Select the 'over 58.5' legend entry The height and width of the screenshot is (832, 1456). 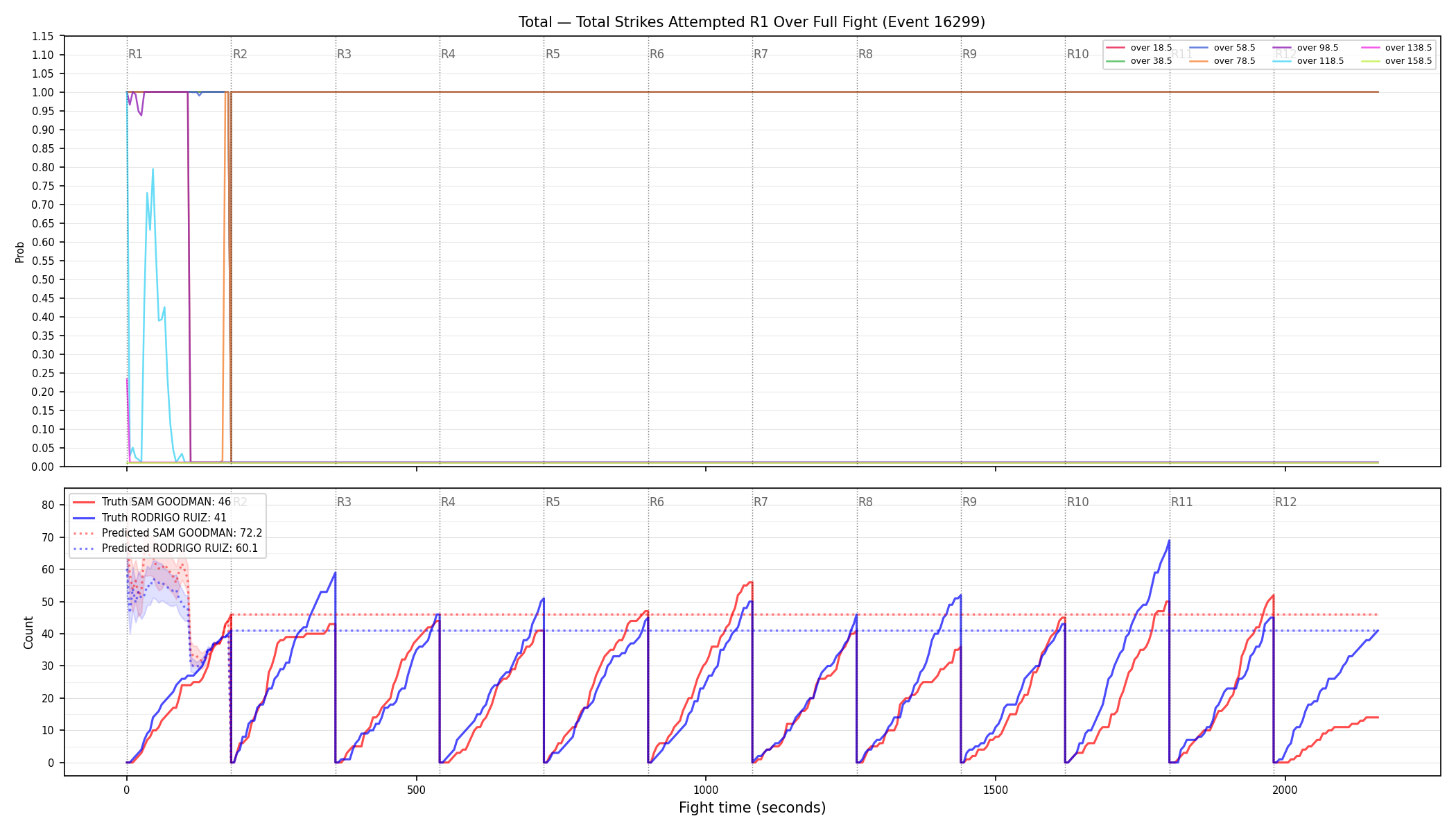pos(1222,48)
